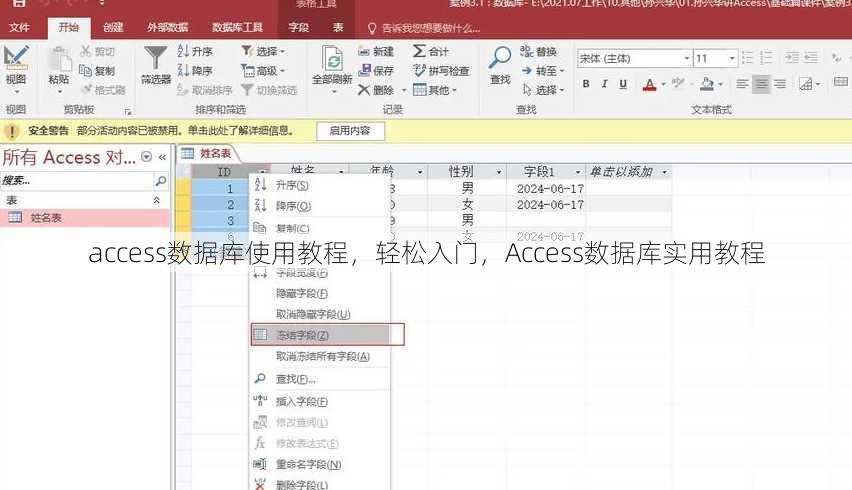
Task: Open the 文件 (File) tab
Action: click(x=19, y=27)
